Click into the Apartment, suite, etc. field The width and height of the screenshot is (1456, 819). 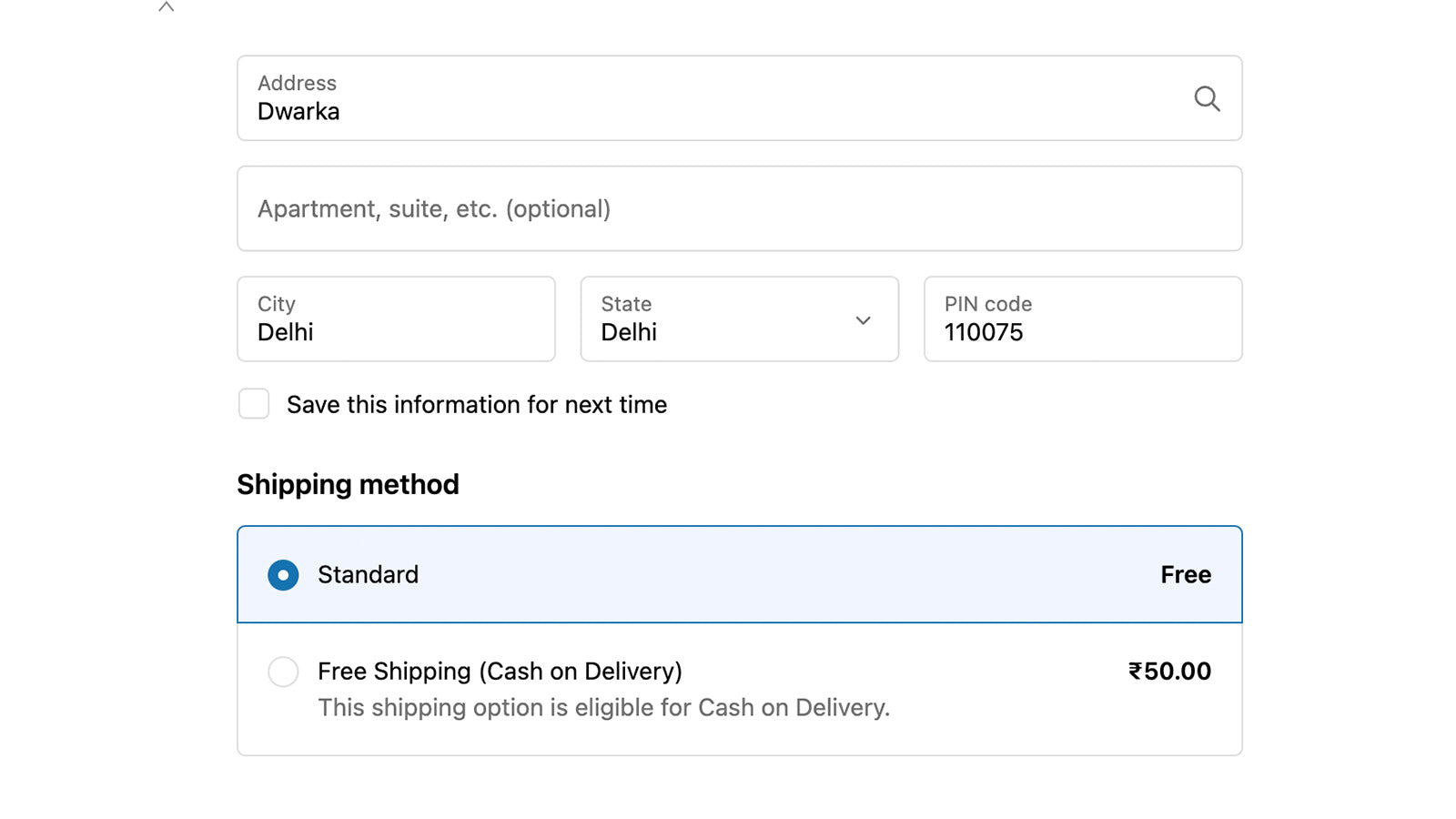pos(739,208)
